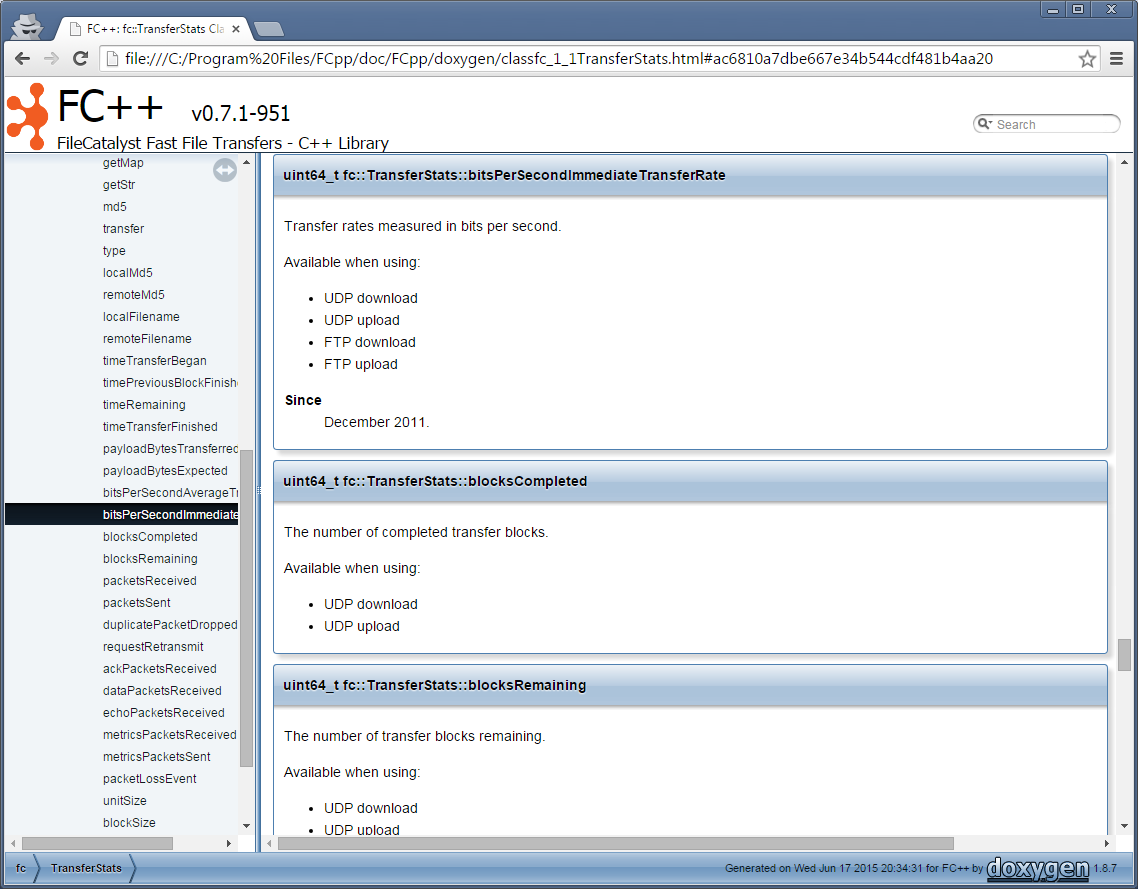1138x889 pixels.
Task: Open timeRemaining in the sidebar tree
Action: pos(144,405)
